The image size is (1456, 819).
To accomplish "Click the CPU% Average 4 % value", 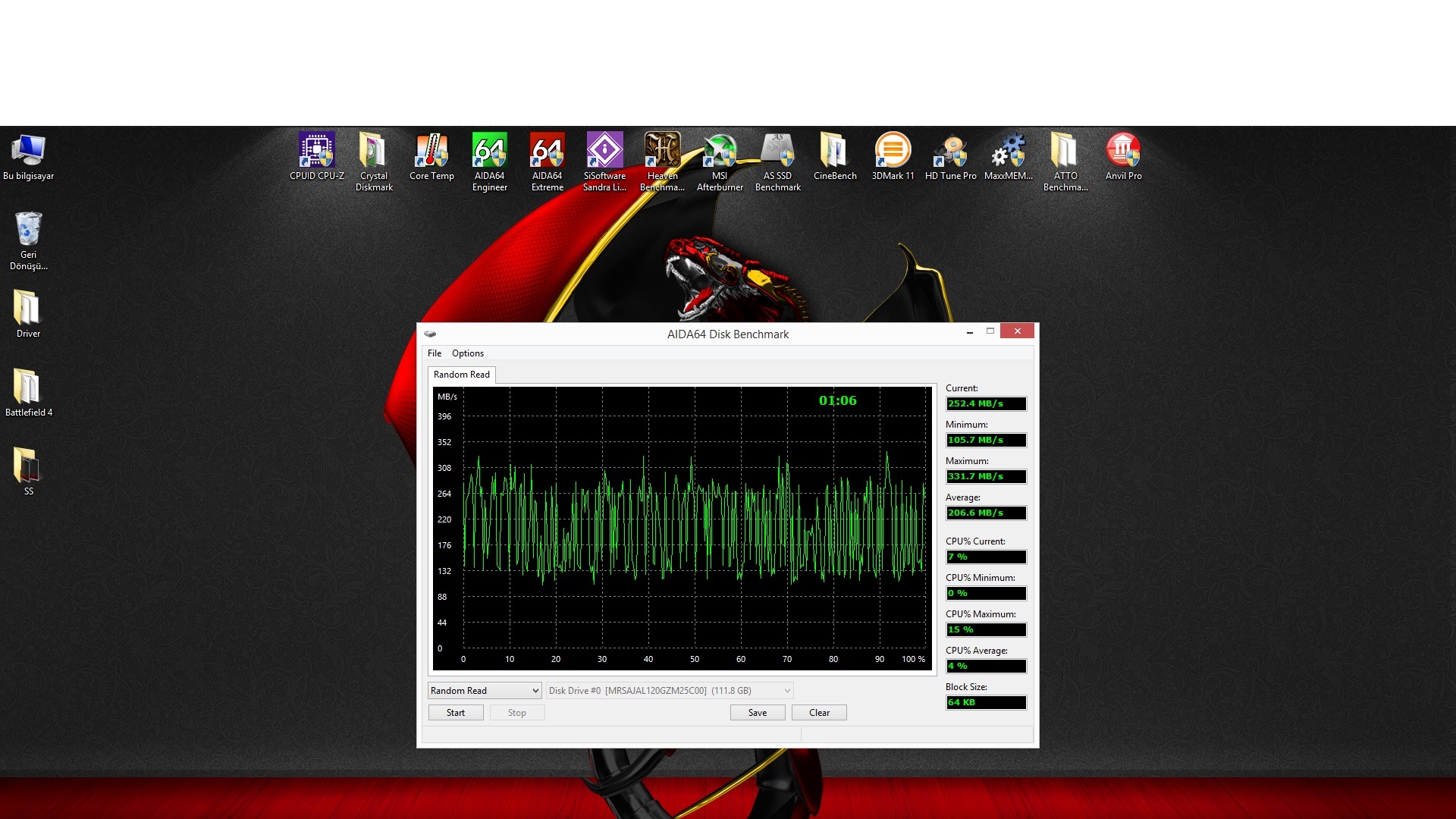I will pyautogui.click(x=986, y=667).
